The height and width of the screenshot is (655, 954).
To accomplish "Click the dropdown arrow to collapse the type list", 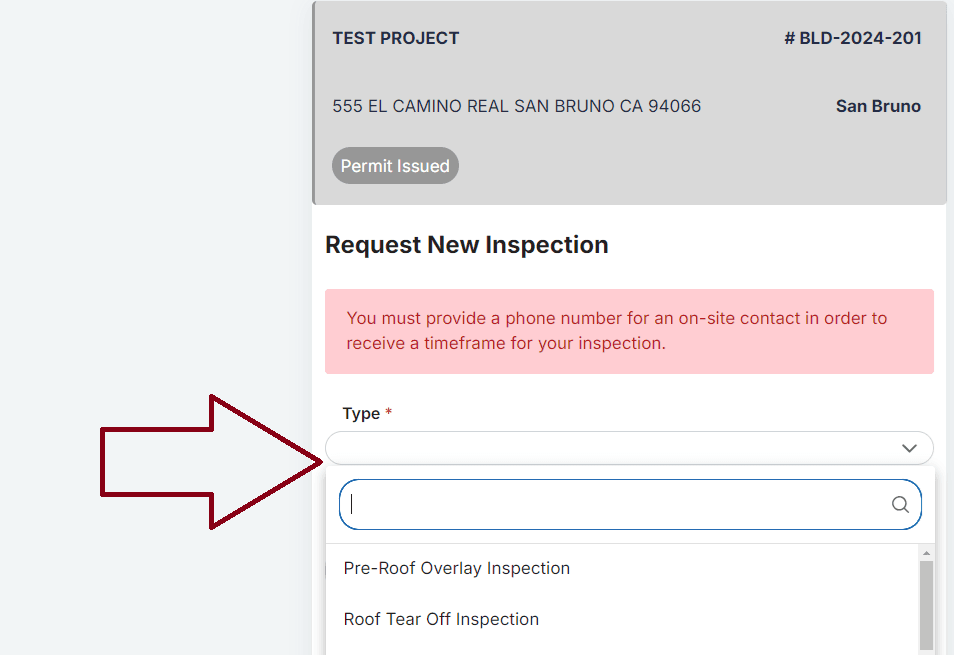I will pos(909,448).
